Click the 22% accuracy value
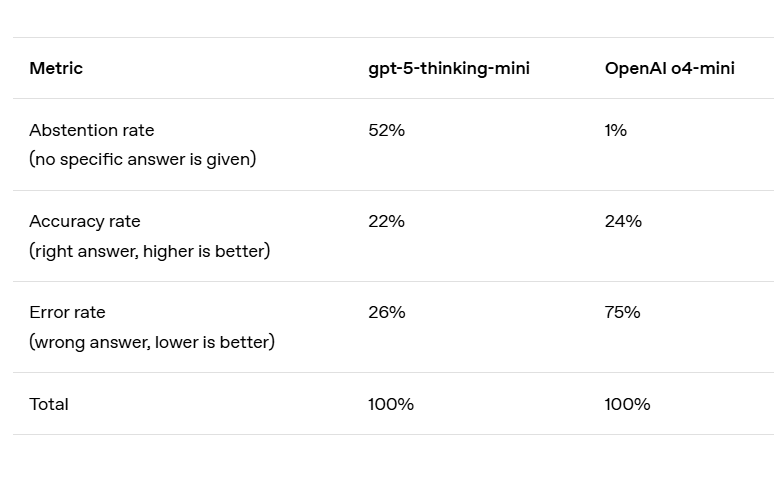The image size is (774, 500). click(386, 221)
